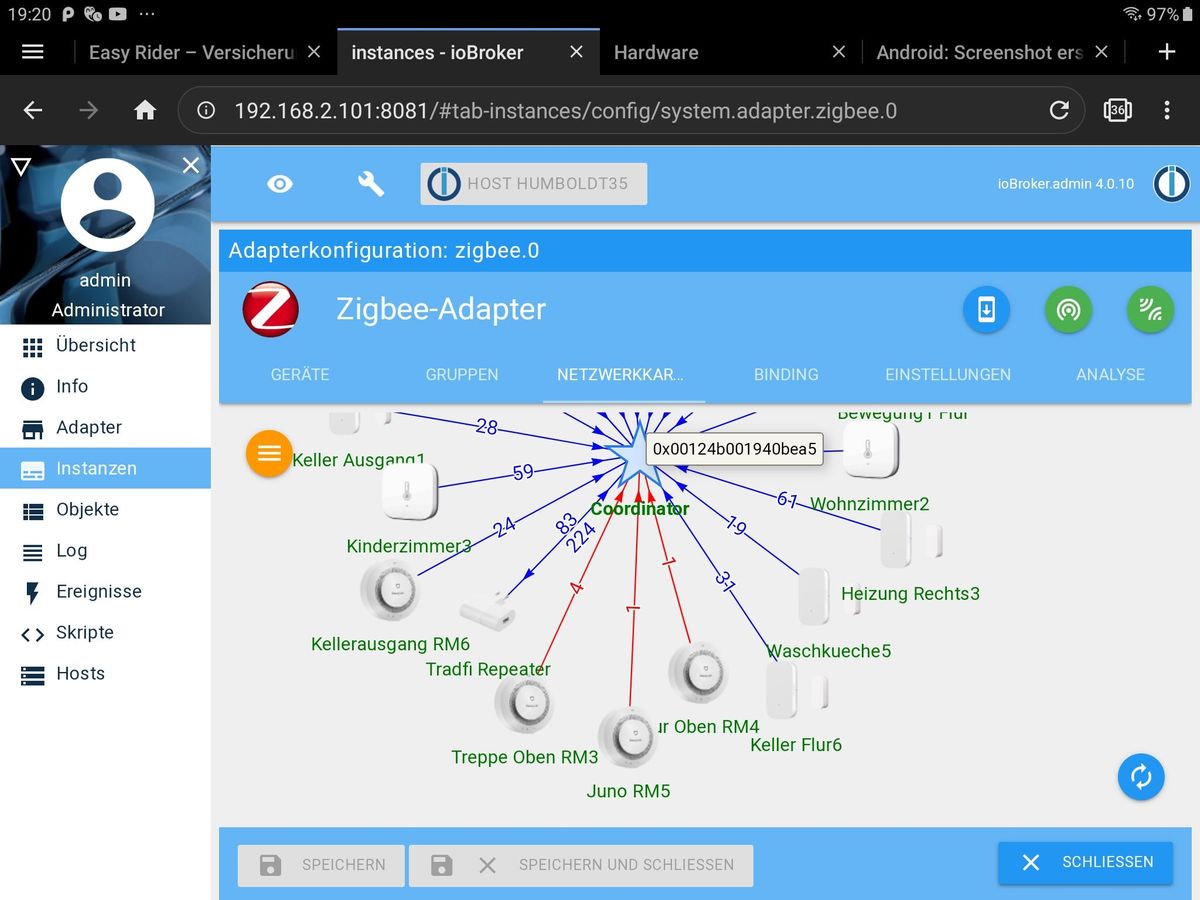Close the Hardware browser tab
The width and height of the screenshot is (1200, 900).
[839, 52]
